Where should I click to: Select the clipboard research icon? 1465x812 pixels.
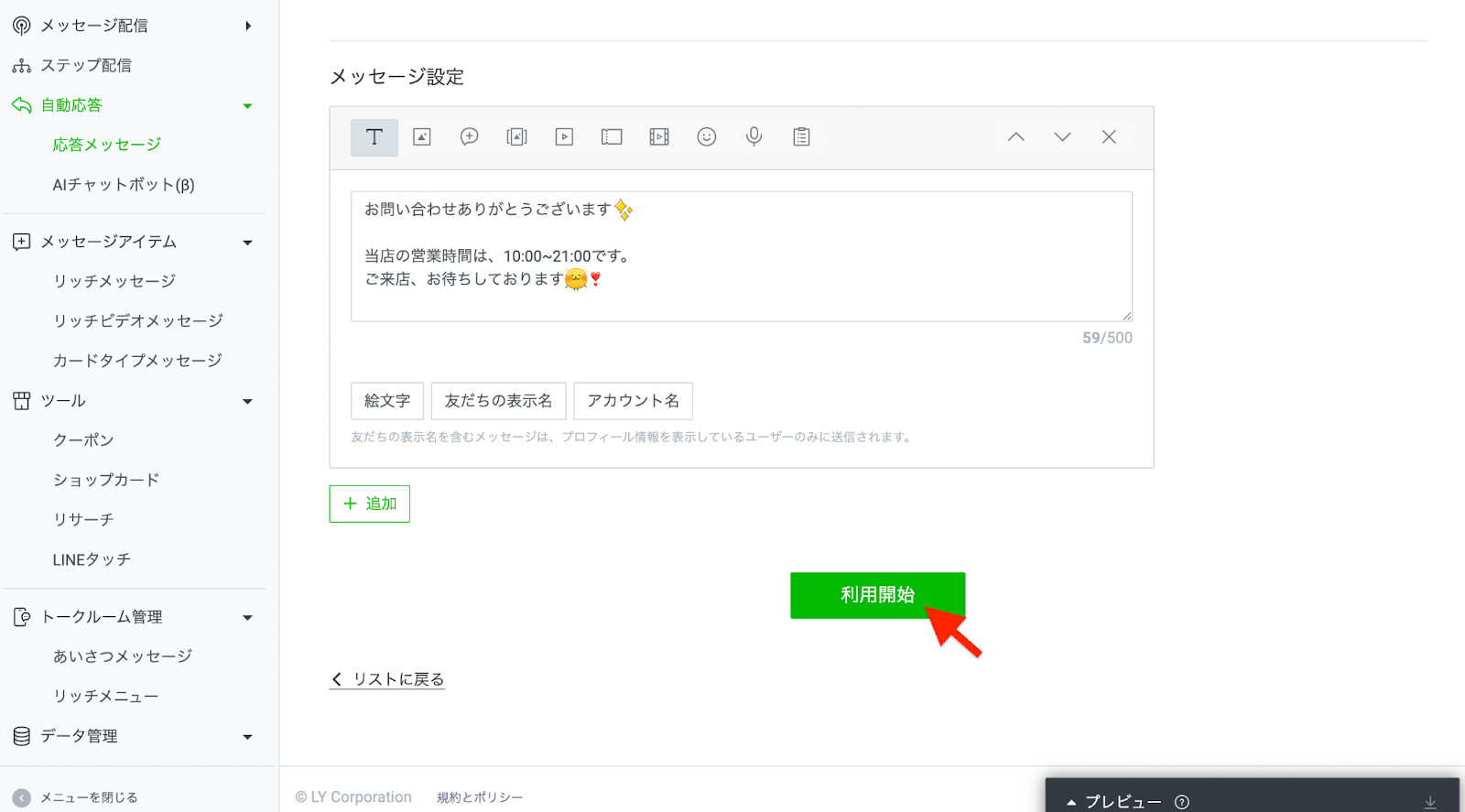click(801, 137)
